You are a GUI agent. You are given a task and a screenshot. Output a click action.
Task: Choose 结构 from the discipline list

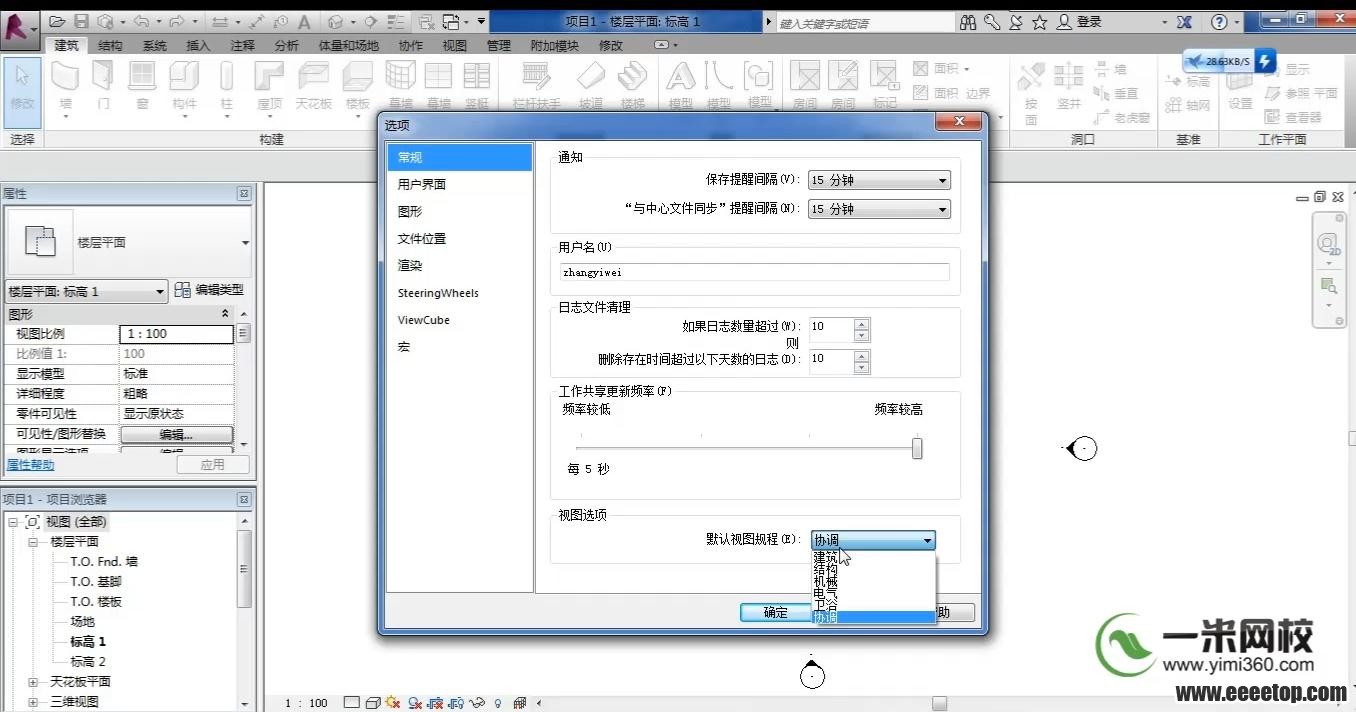coord(873,569)
